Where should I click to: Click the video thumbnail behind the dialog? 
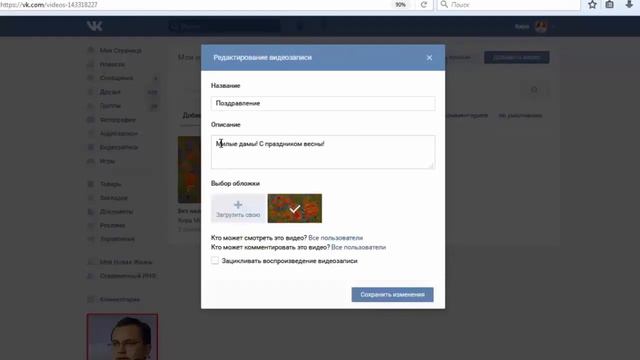189,169
